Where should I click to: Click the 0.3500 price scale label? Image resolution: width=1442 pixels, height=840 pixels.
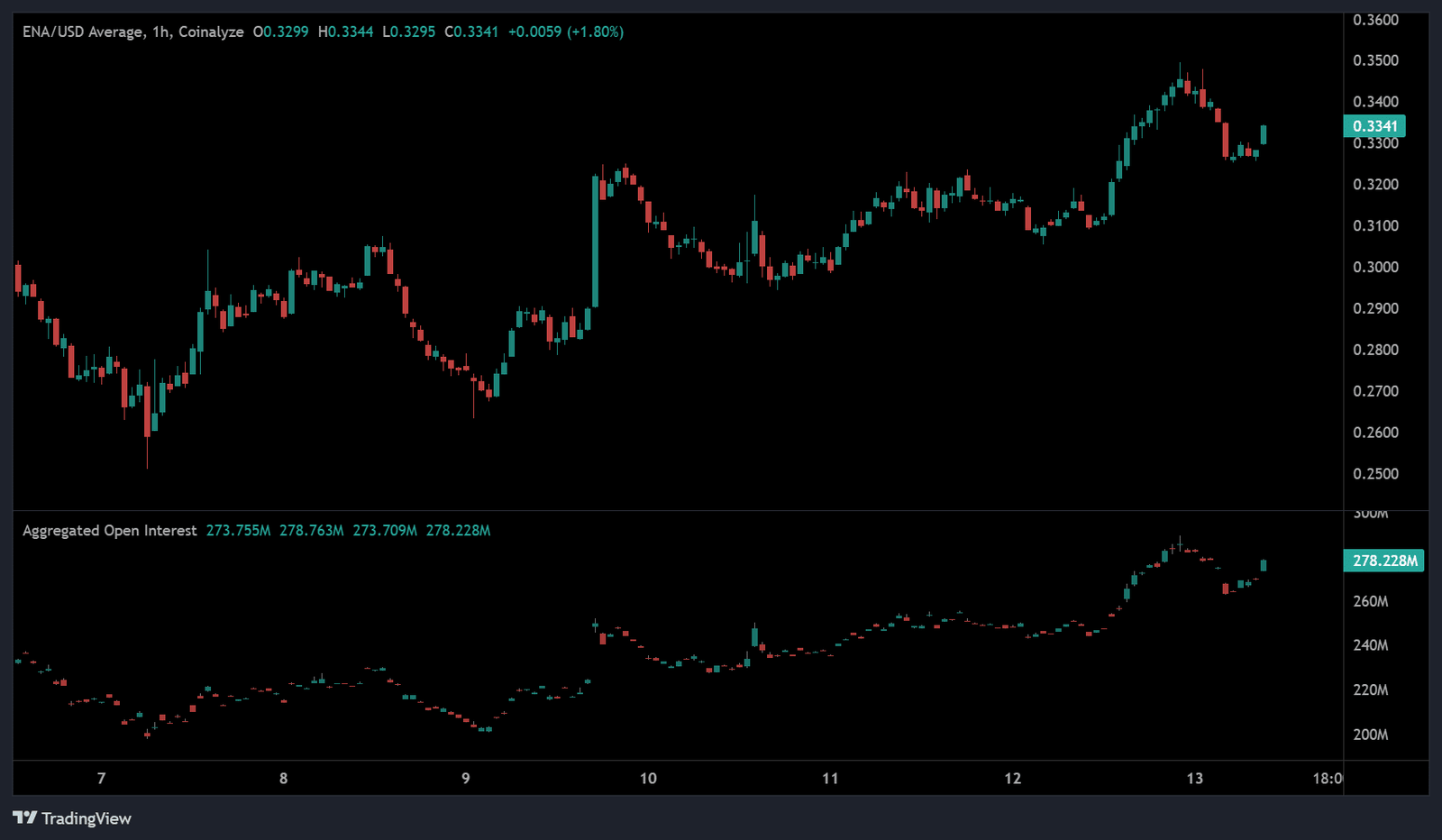(1375, 60)
